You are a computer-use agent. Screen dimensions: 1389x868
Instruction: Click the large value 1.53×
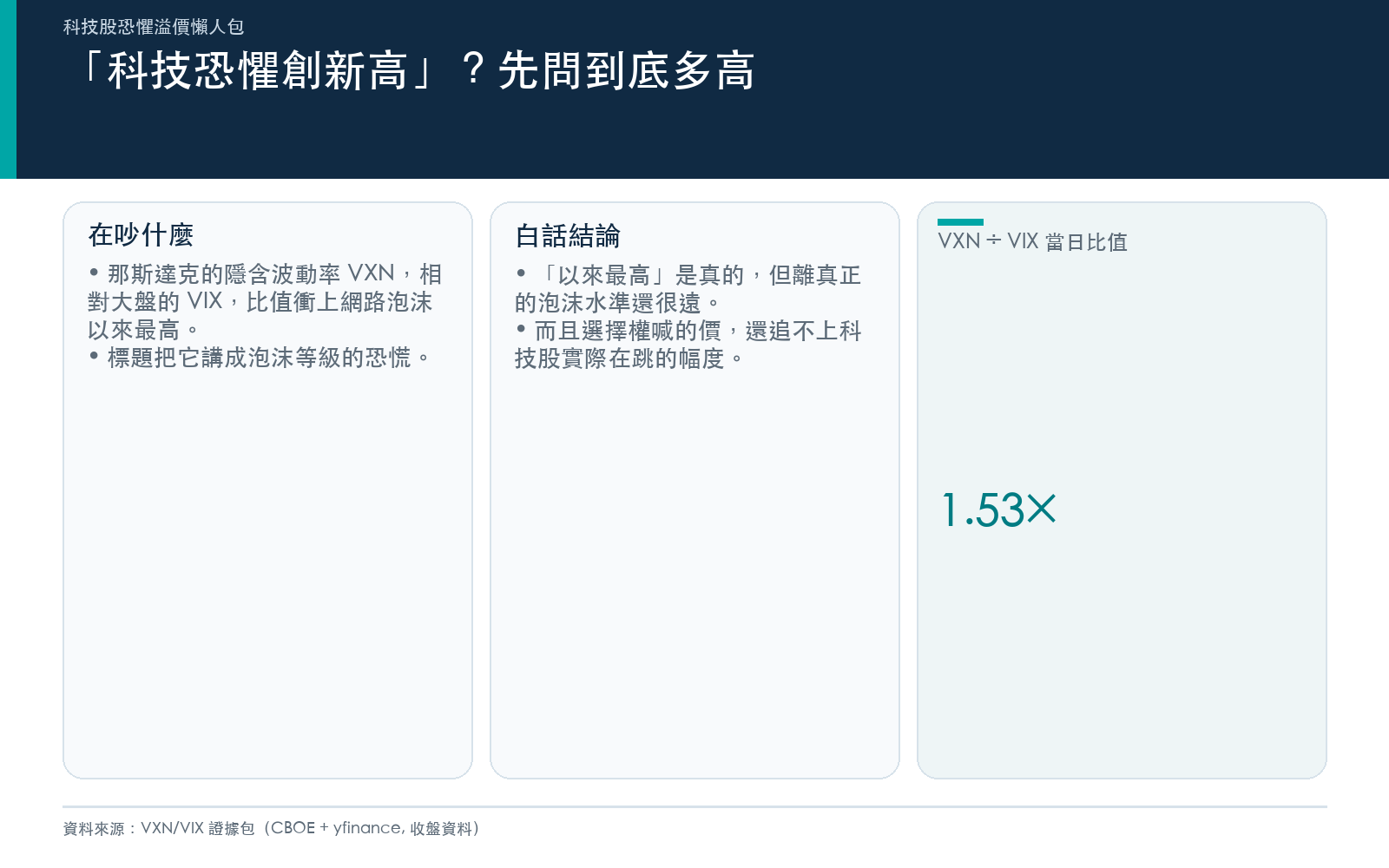click(999, 510)
